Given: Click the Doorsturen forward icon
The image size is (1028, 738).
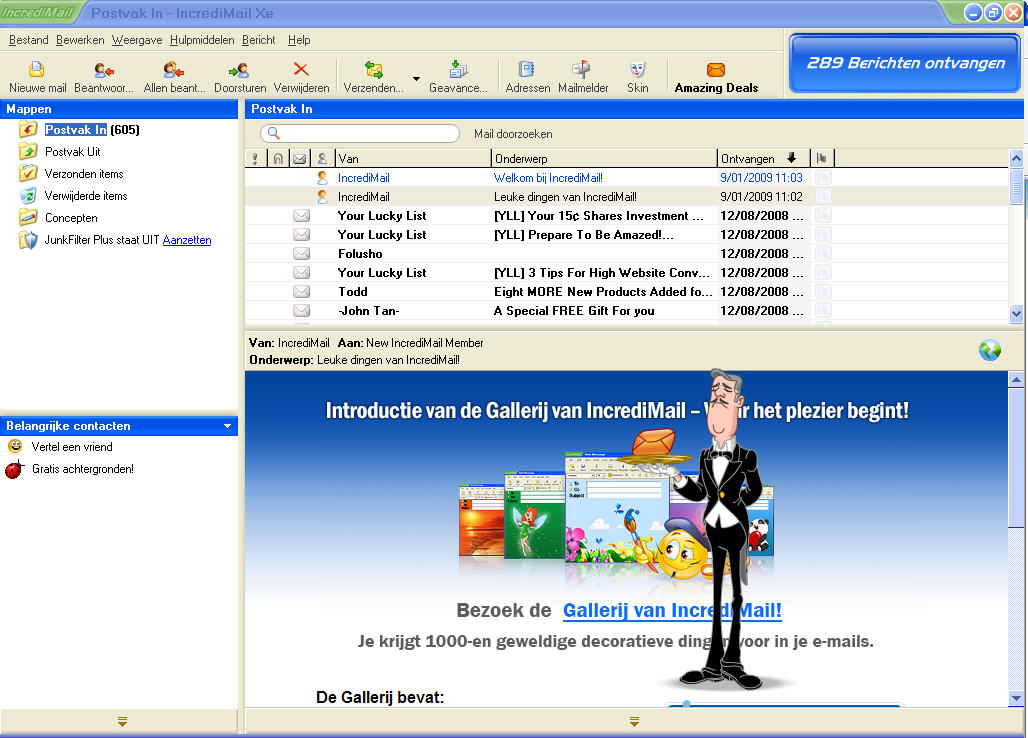Looking at the screenshot, I should [239, 69].
